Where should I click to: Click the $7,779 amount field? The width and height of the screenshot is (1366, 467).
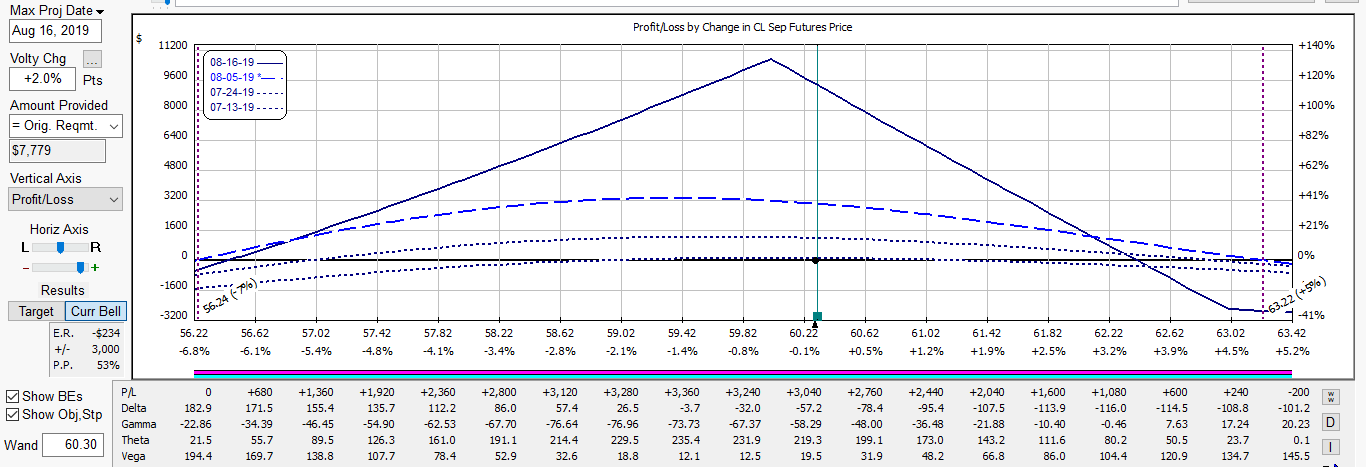[57, 151]
